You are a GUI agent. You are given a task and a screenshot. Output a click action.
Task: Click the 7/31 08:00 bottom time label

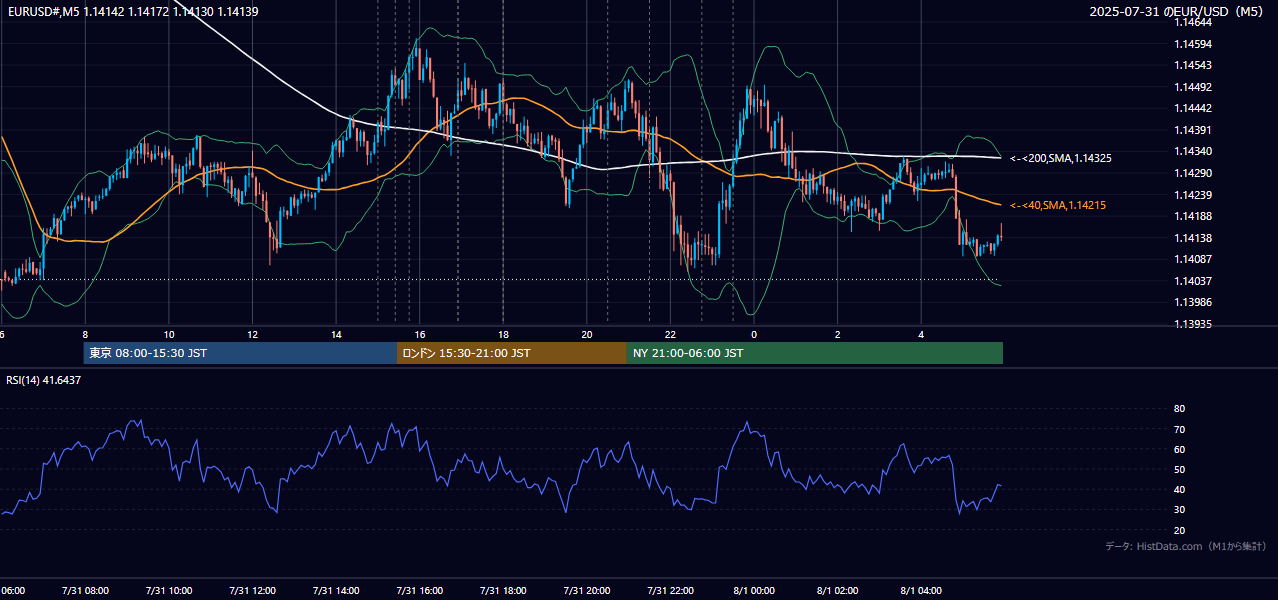coord(85,591)
